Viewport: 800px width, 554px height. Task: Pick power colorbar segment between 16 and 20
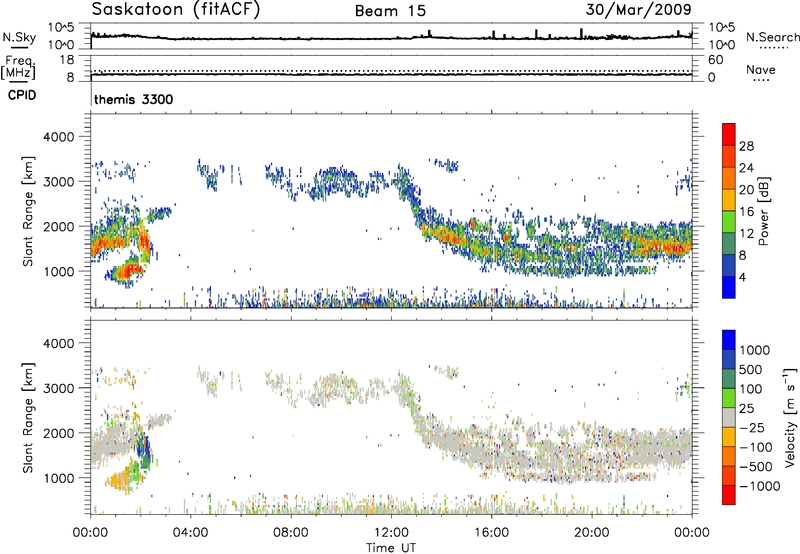(x=729, y=200)
